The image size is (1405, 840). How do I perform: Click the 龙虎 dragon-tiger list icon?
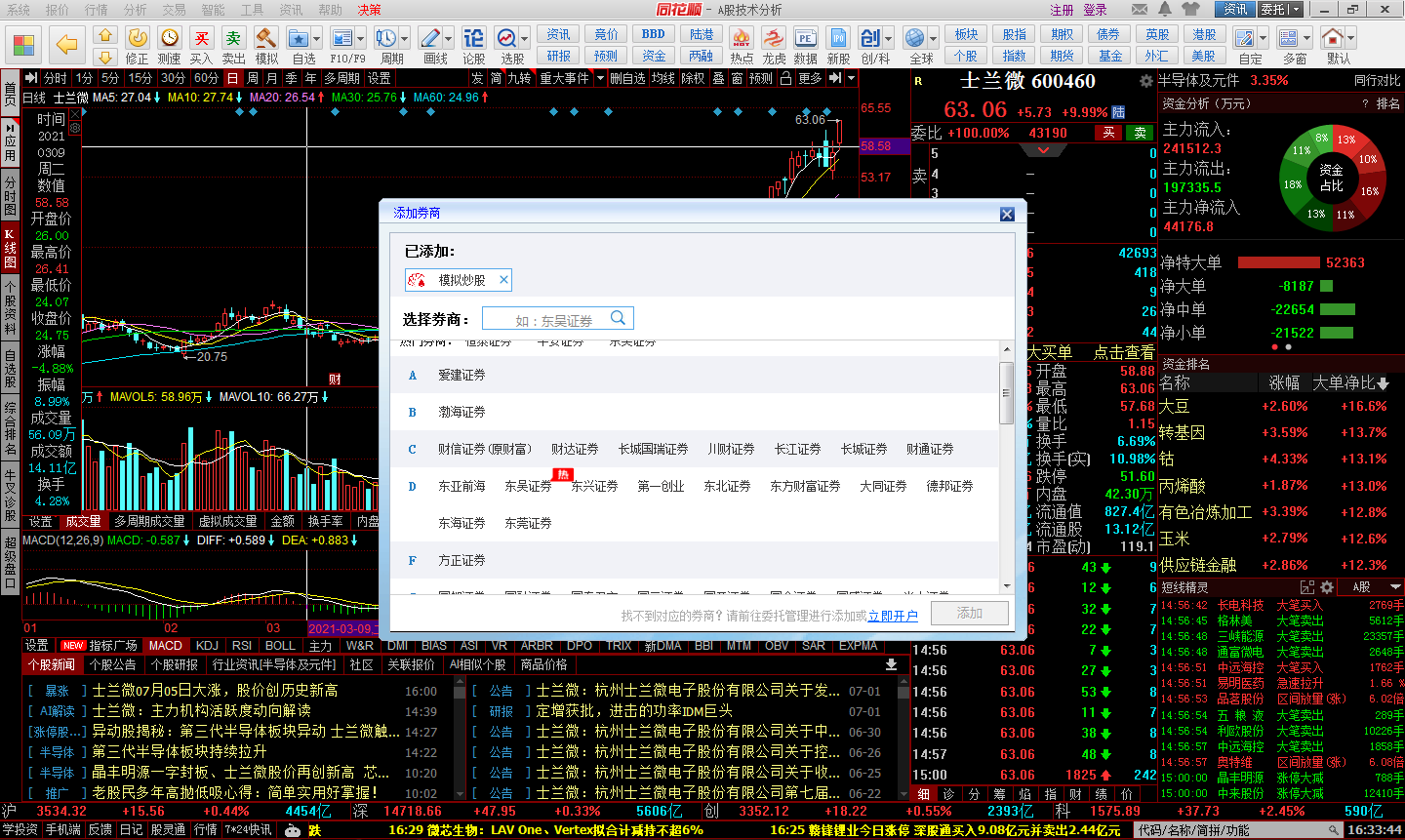tap(774, 39)
